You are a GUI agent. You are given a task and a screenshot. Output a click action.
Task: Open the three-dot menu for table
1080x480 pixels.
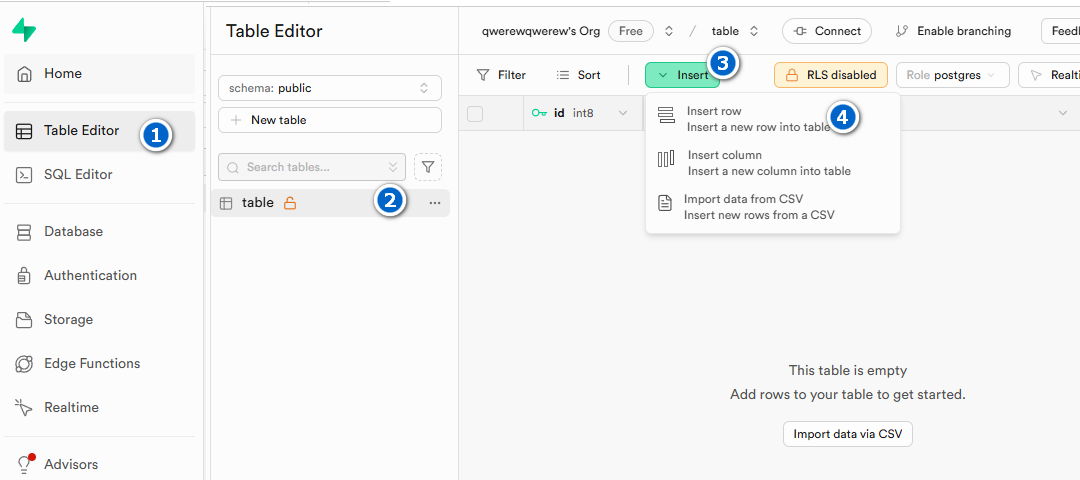tap(434, 203)
